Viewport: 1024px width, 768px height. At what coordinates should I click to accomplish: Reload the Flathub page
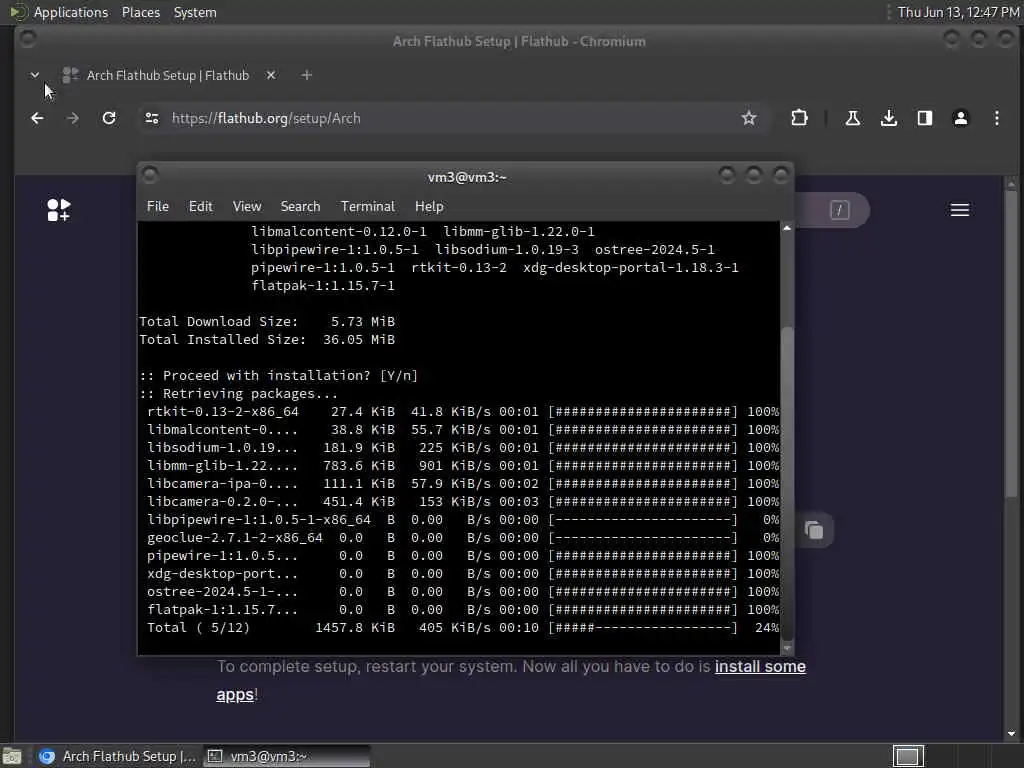point(109,118)
